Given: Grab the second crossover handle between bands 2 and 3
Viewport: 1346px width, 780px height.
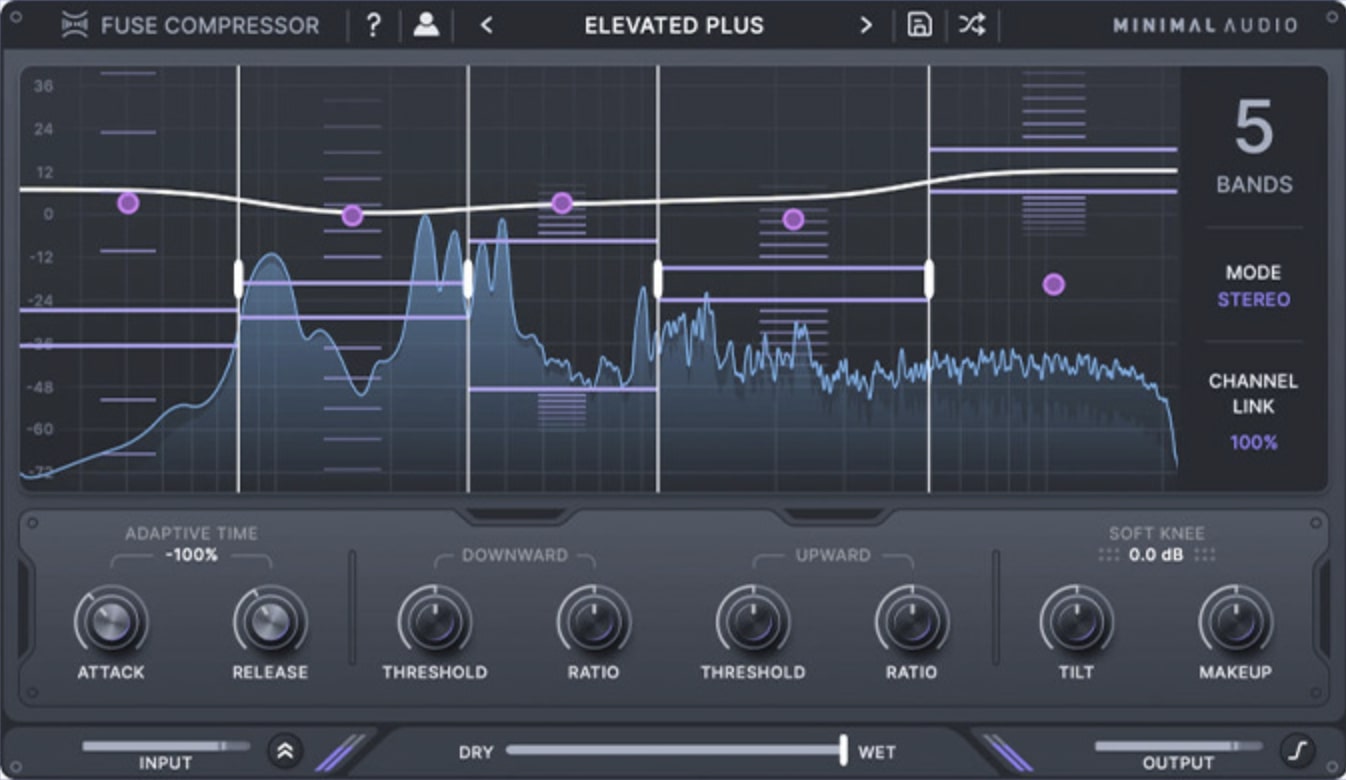Looking at the screenshot, I should point(468,279).
